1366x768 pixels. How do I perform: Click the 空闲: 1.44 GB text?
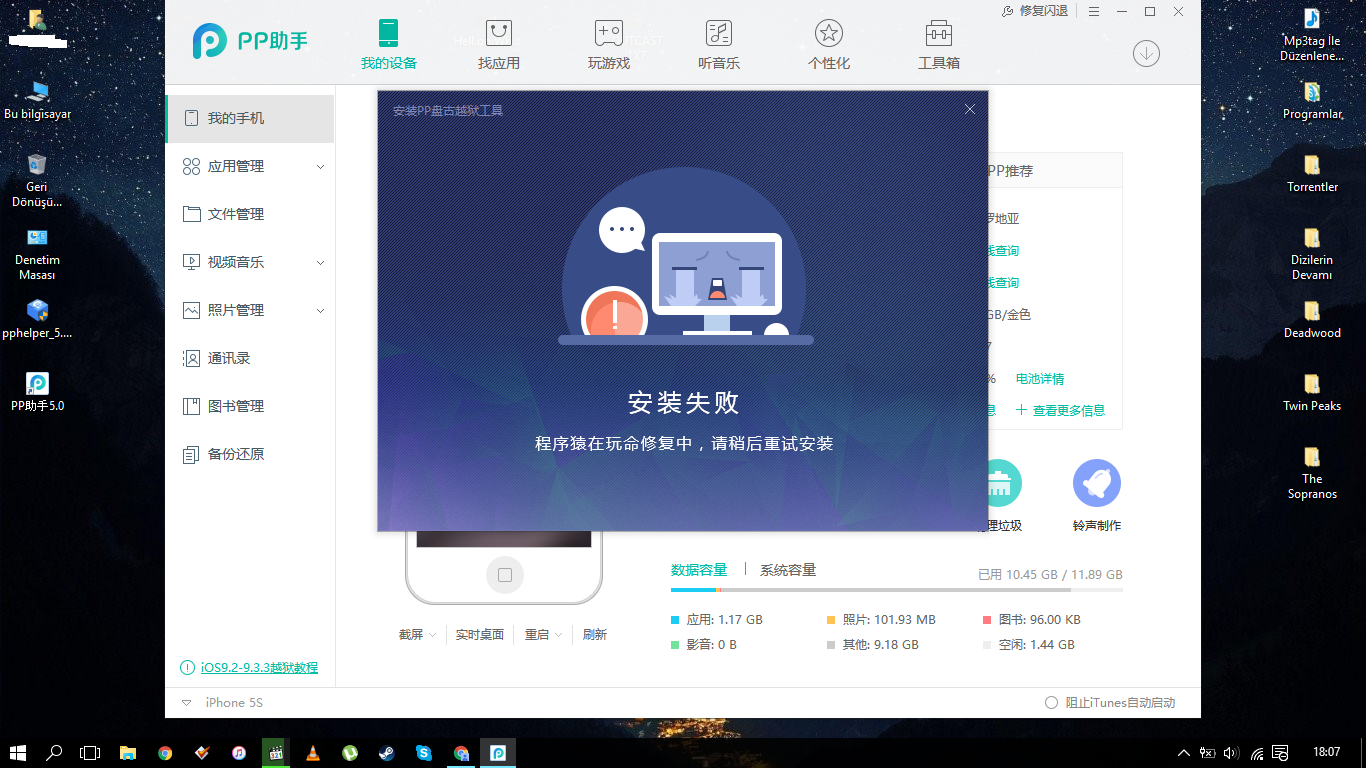click(1036, 645)
